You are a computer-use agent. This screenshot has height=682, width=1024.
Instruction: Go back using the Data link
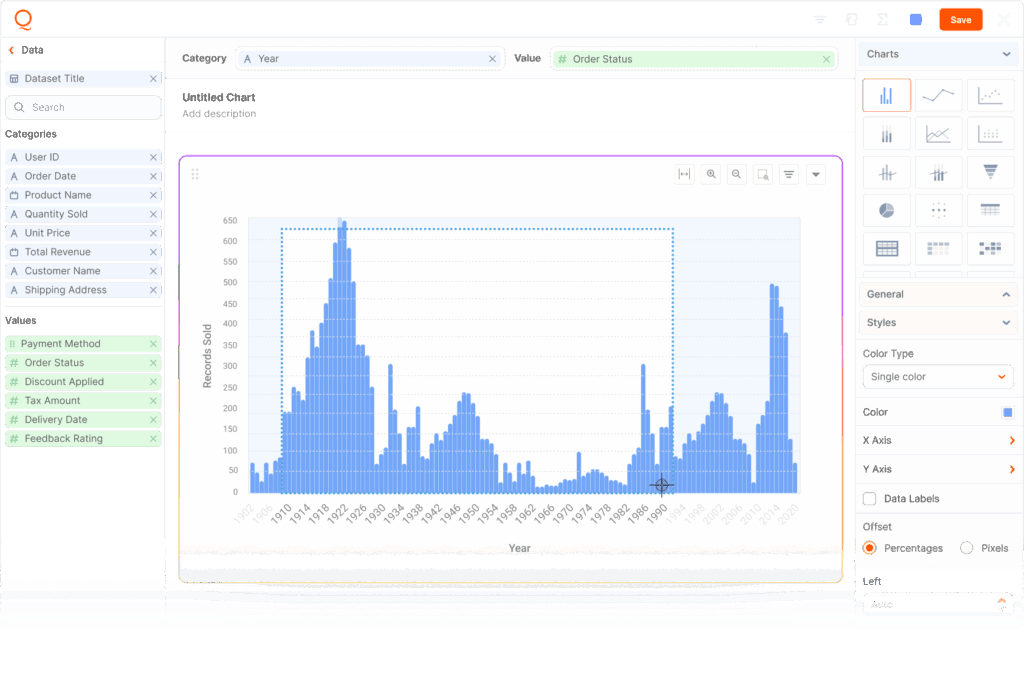coord(26,50)
